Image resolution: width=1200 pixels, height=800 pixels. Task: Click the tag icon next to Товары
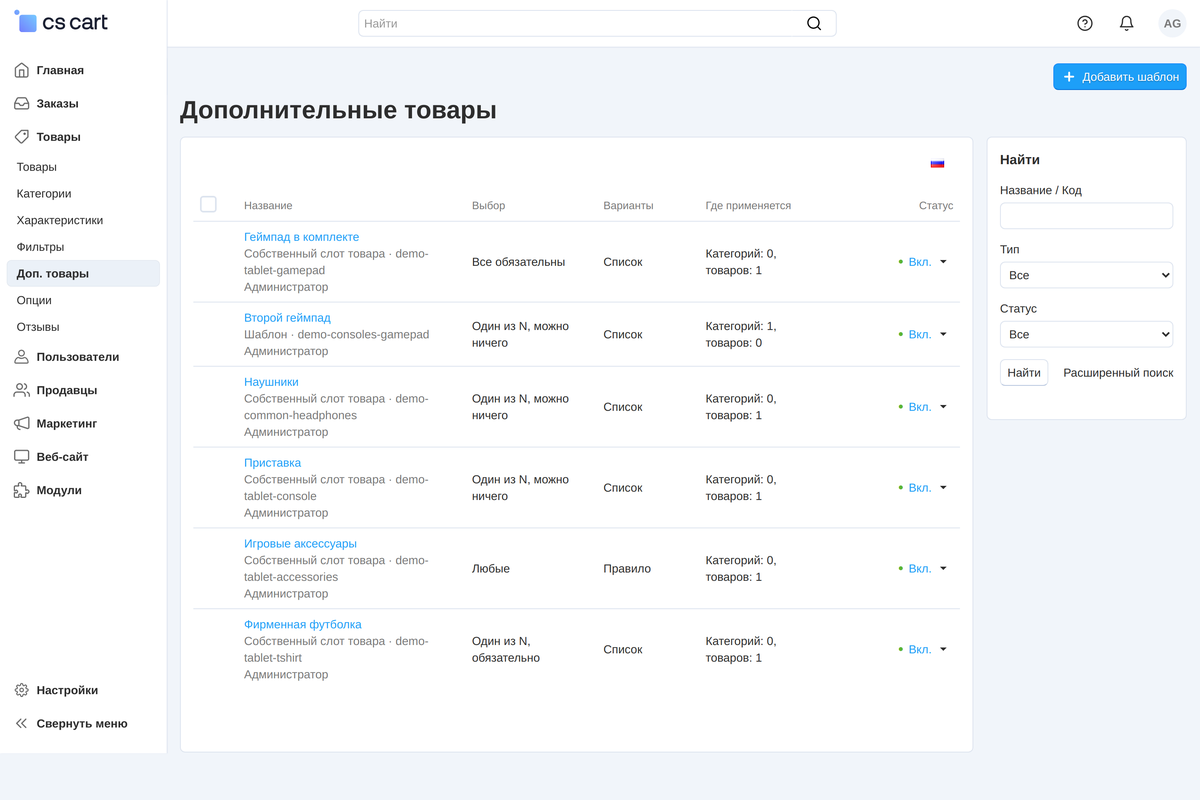(22, 137)
